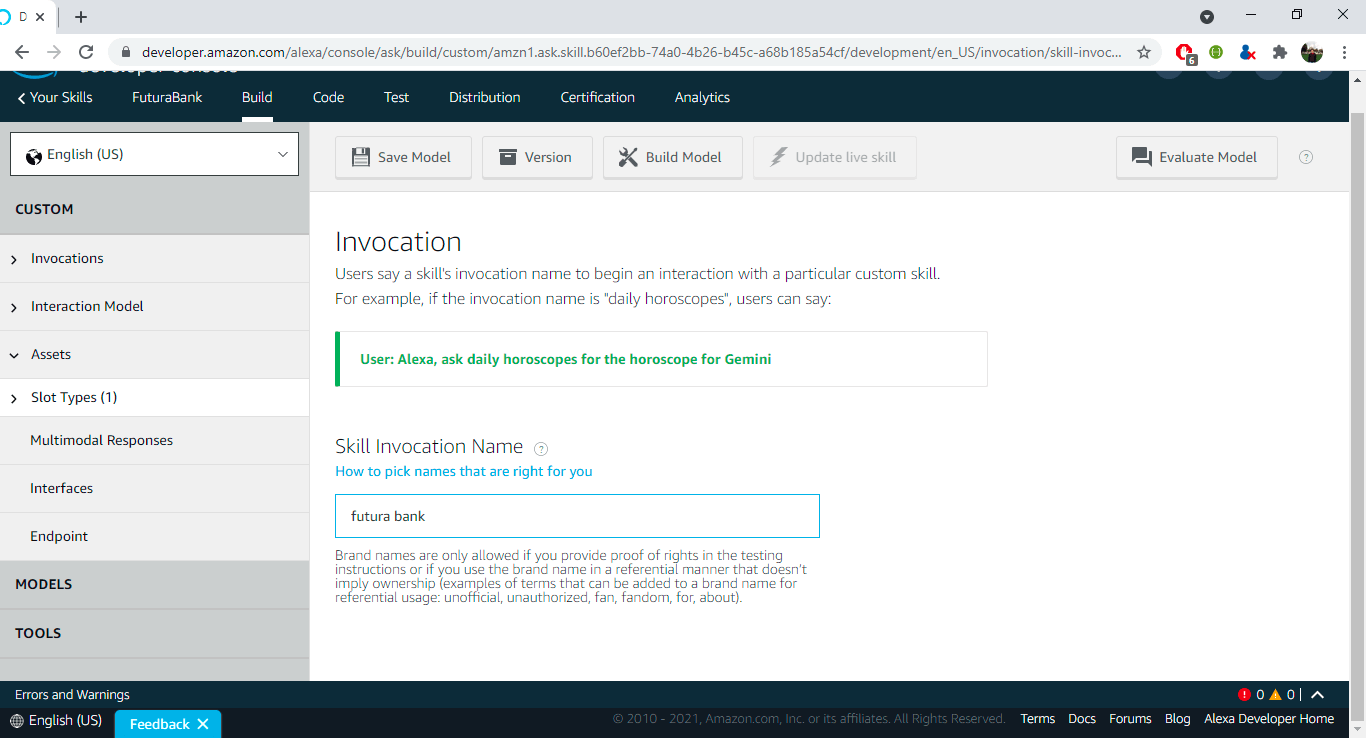Go to Alexa Developer Home

pyautogui.click(x=1269, y=719)
